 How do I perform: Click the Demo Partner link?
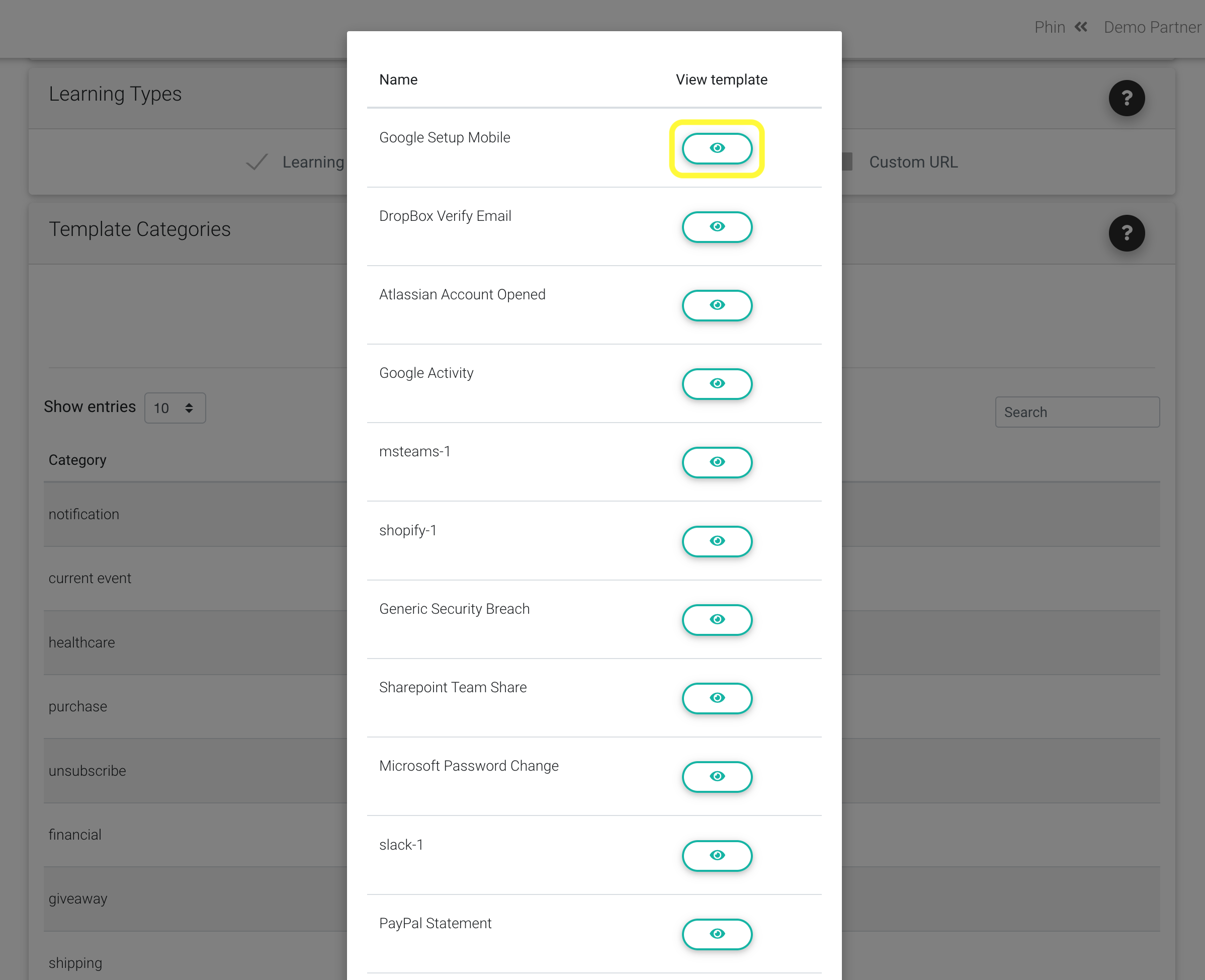[1152, 27]
